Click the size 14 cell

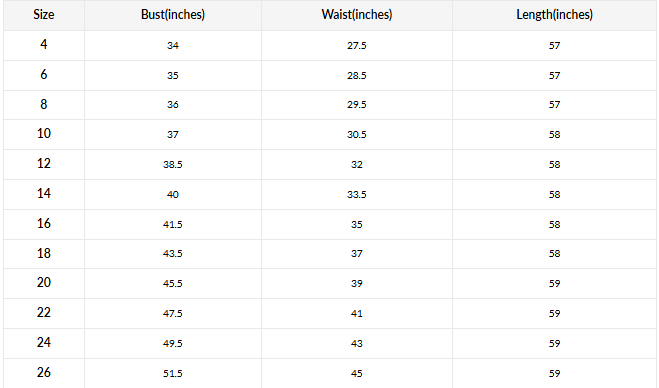(x=44, y=193)
